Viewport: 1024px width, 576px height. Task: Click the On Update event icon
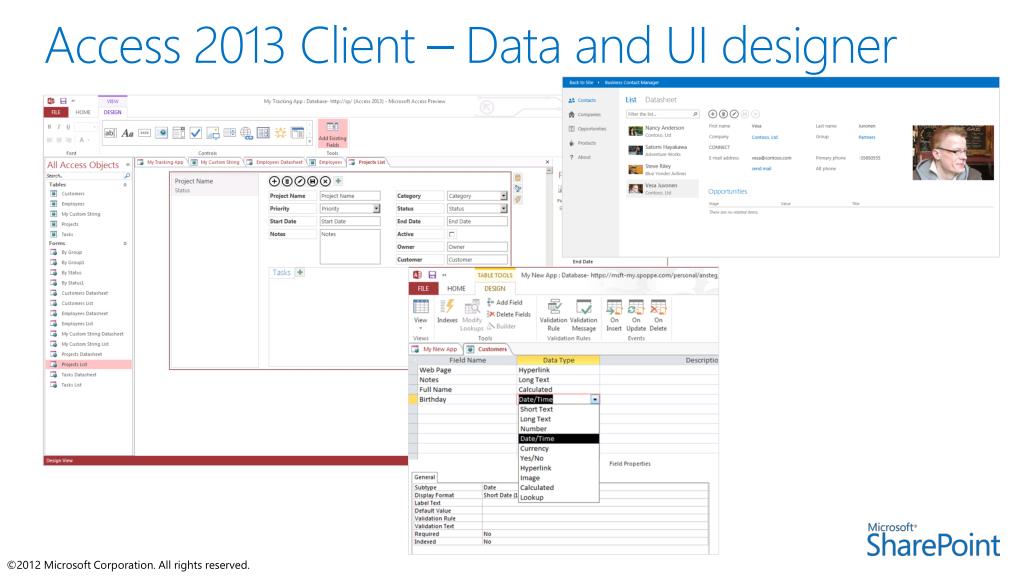636,315
